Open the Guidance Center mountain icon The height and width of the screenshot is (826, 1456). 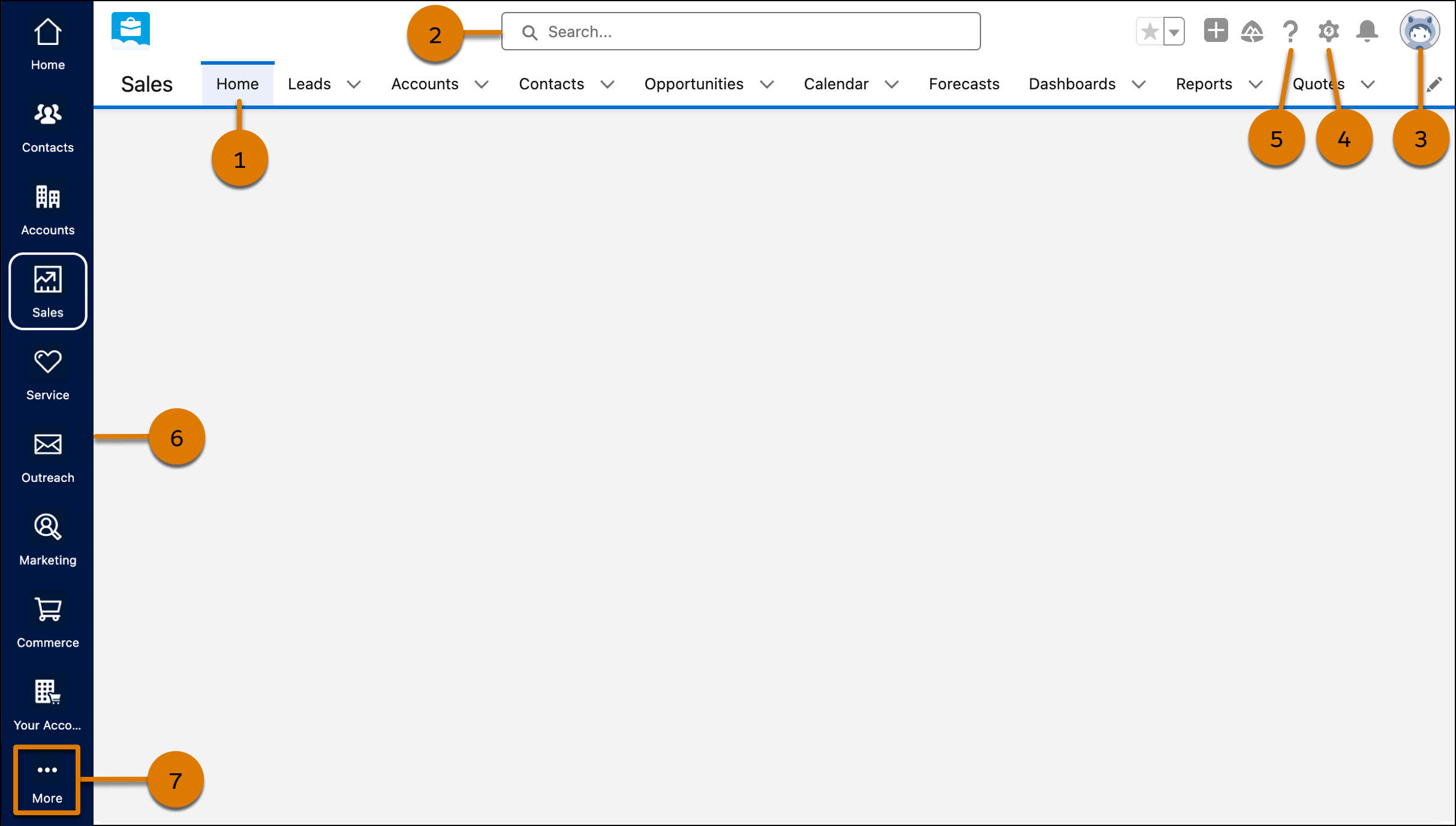(x=1253, y=31)
